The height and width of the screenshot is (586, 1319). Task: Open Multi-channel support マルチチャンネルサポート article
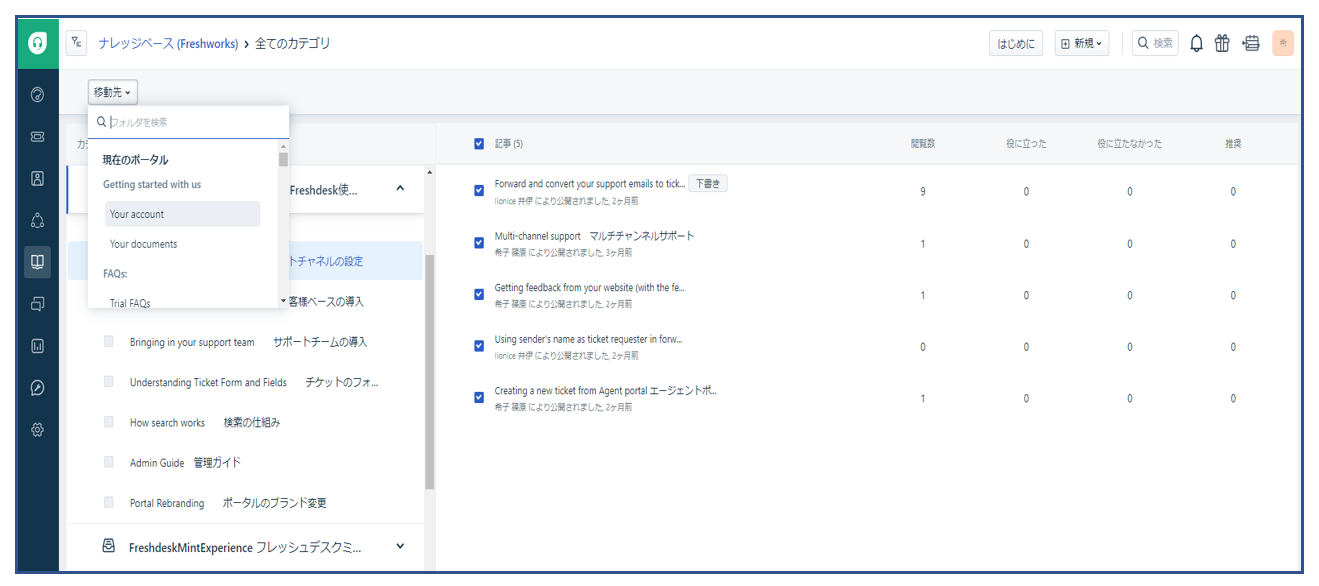point(594,236)
